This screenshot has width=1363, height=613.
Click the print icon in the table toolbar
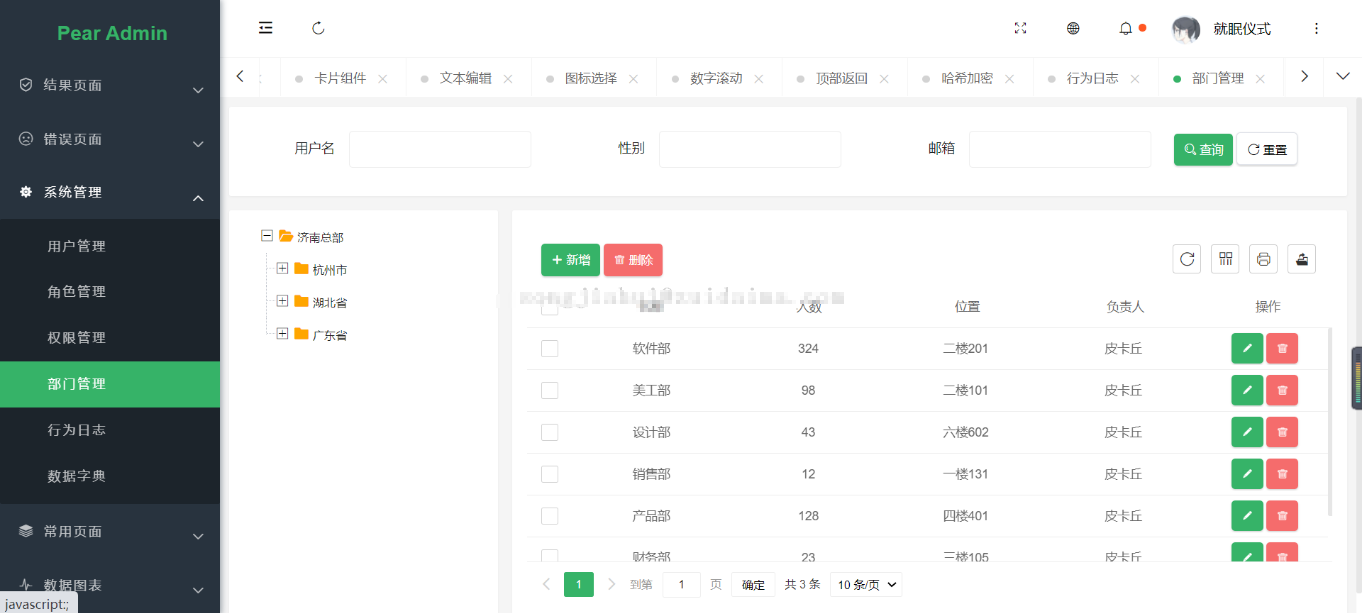1263,258
